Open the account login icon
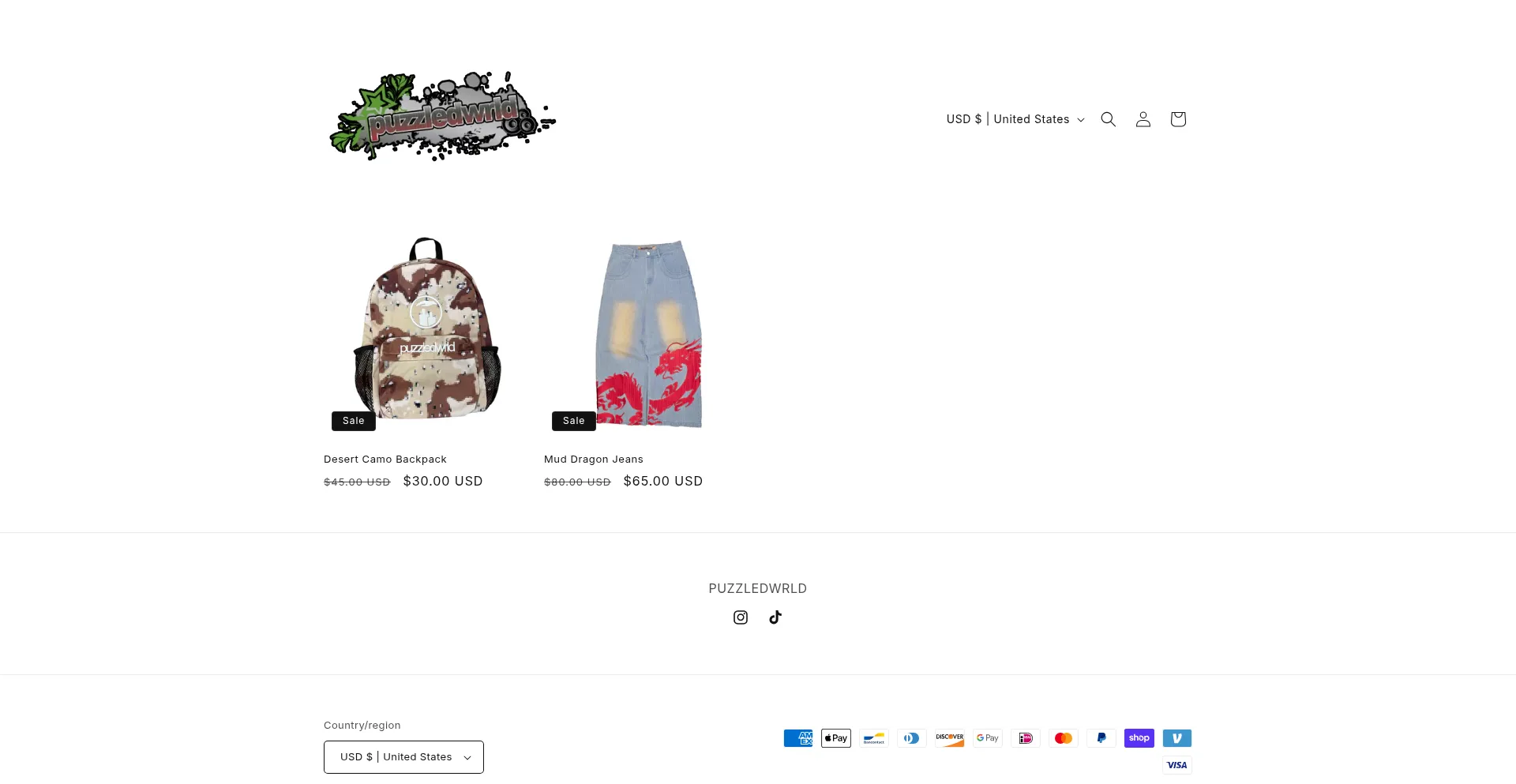1516x784 pixels. coord(1143,119)
